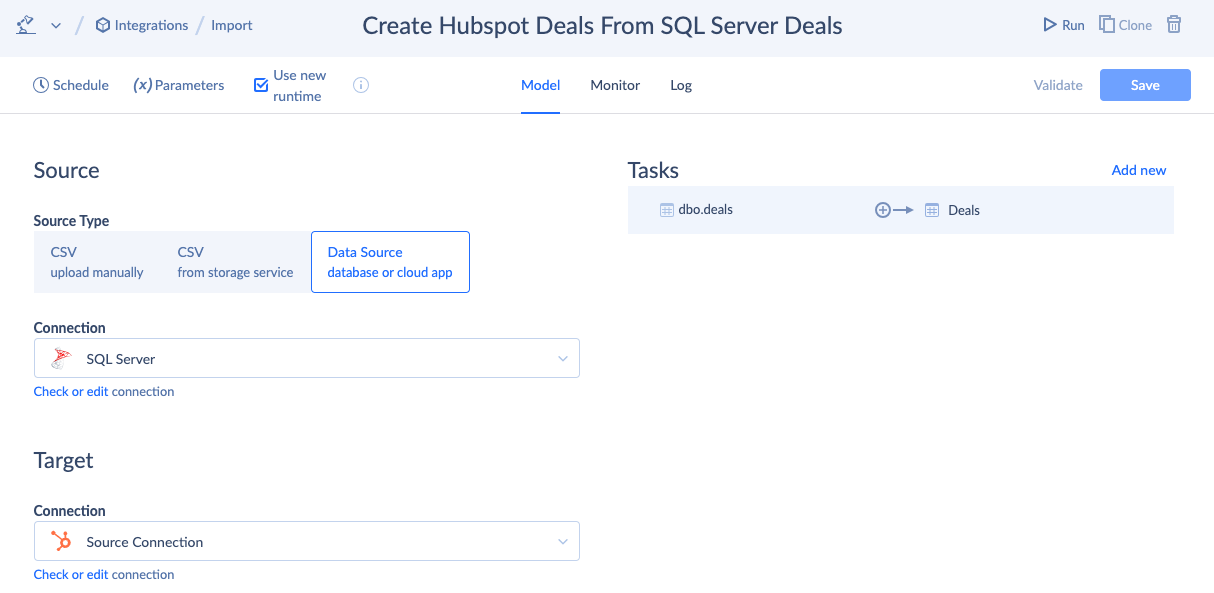Screen dimensions: 1214x593
Task: Toggle the 'Use new runtime' checkbox
Action: point(261,85)
